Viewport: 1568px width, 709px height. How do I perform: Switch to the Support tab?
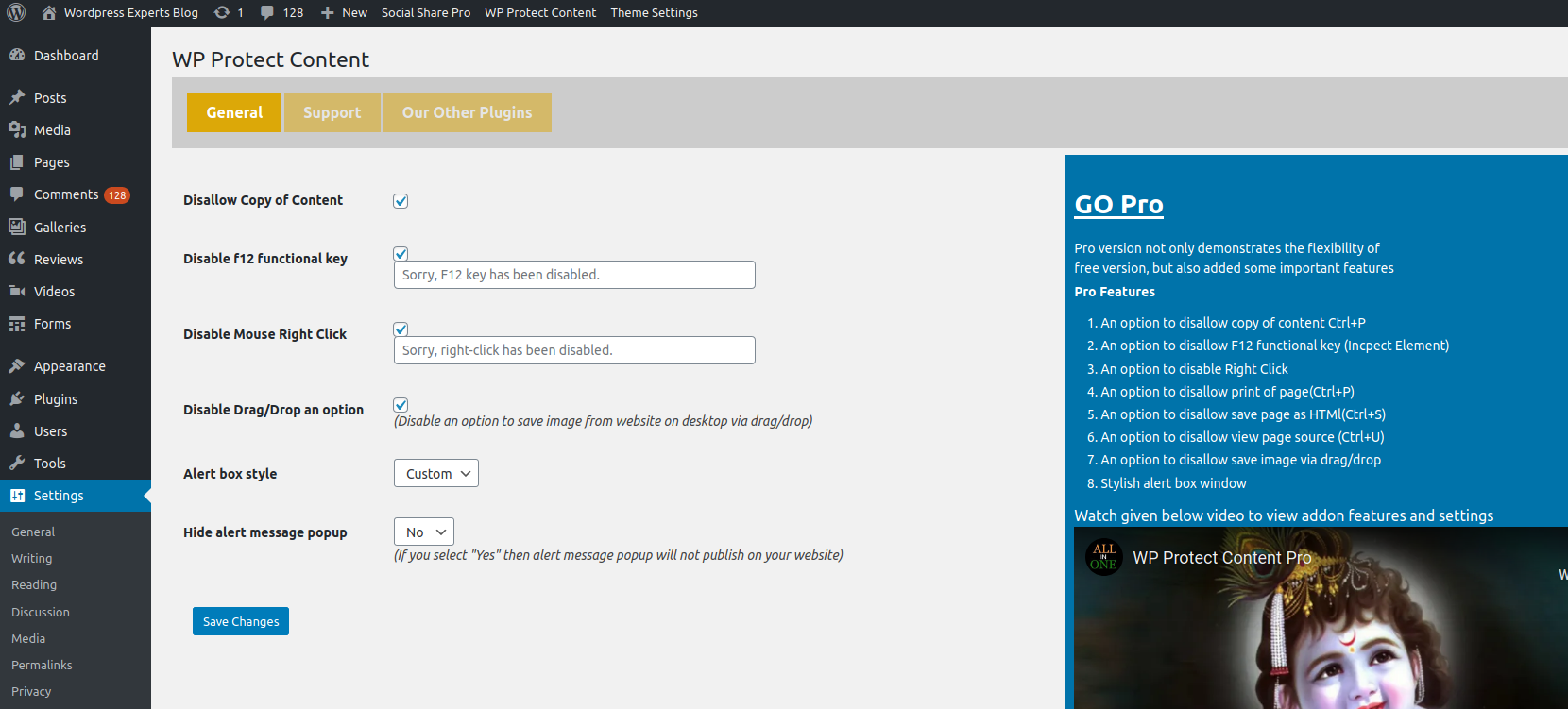(x=332, y=112)
